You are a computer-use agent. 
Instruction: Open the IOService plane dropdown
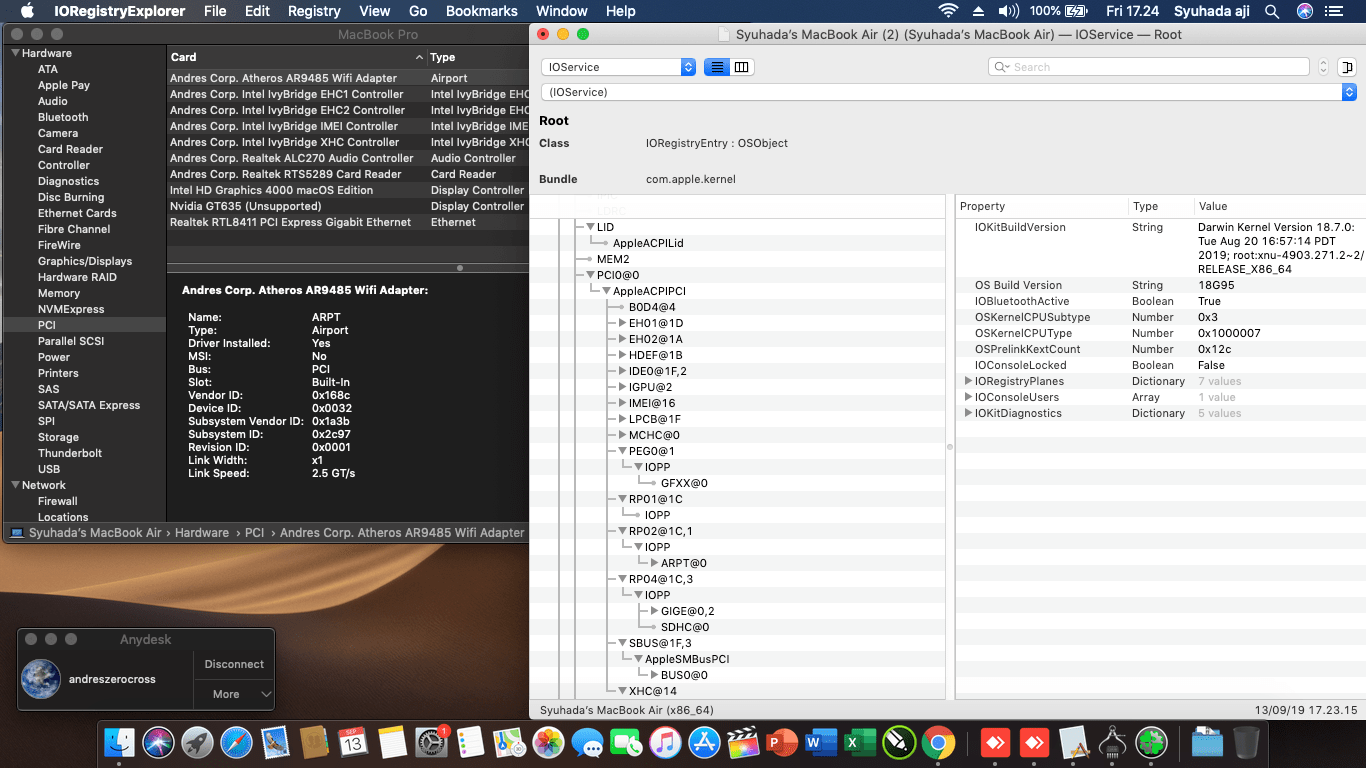pyautogui.click(x=618, y=67)
